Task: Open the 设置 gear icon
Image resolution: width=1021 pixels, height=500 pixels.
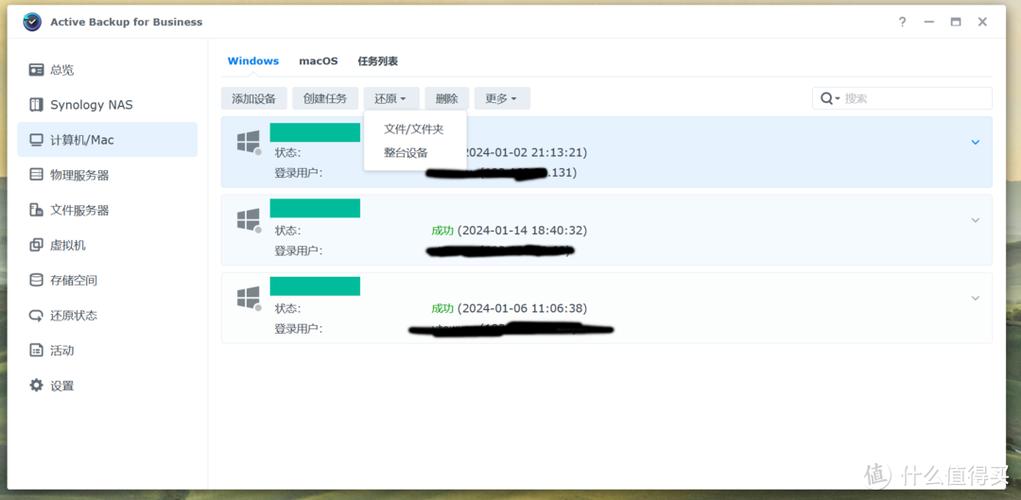Action: 36,385
